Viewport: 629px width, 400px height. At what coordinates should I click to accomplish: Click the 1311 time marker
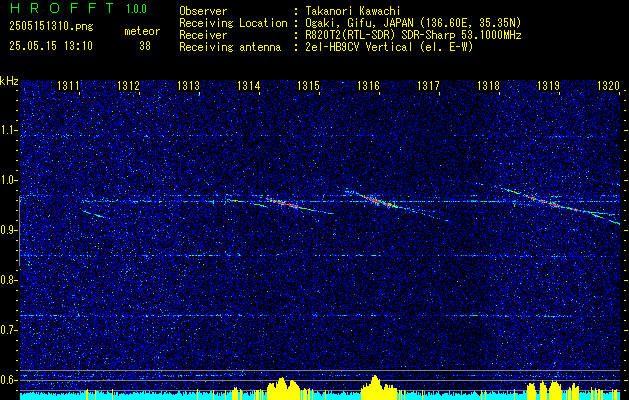(68, 85)
